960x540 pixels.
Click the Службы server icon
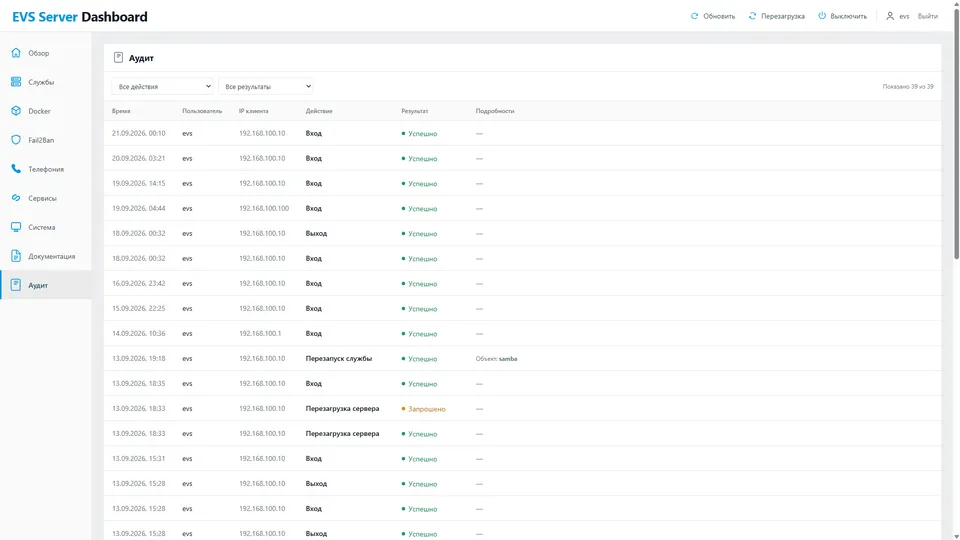click(x=16, y=81)
